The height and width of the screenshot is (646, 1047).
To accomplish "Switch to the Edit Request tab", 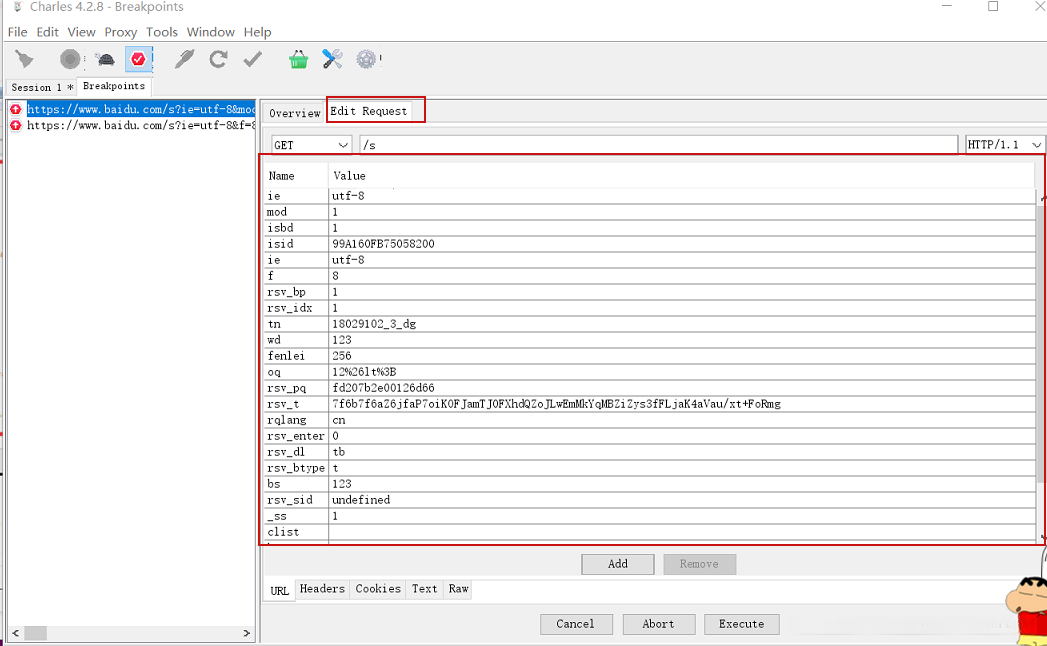I will tap(369, 111).
